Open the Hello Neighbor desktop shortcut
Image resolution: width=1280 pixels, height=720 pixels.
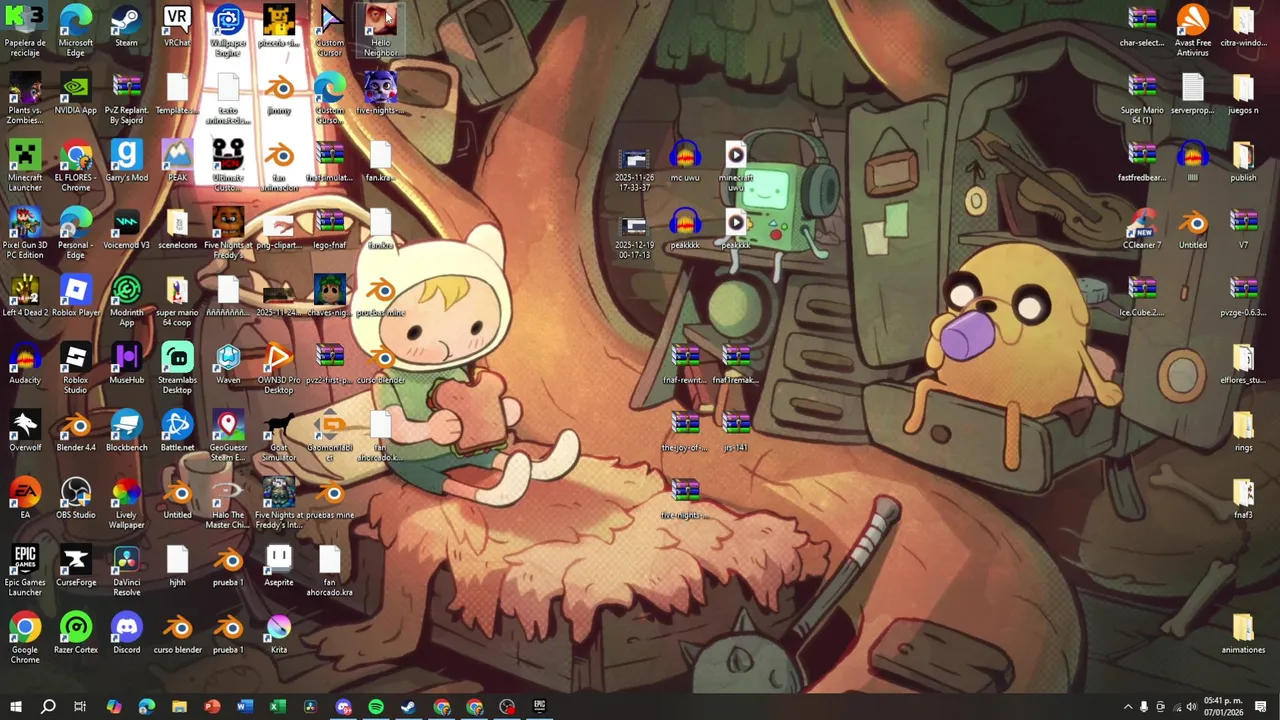pos(380,31)
